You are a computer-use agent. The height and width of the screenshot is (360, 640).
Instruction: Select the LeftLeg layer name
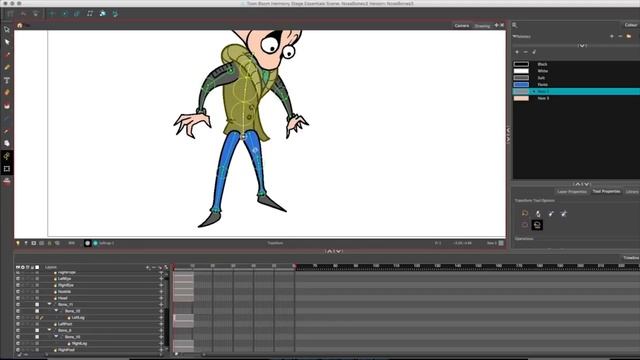pyautogui.click(x=78, y=318)
